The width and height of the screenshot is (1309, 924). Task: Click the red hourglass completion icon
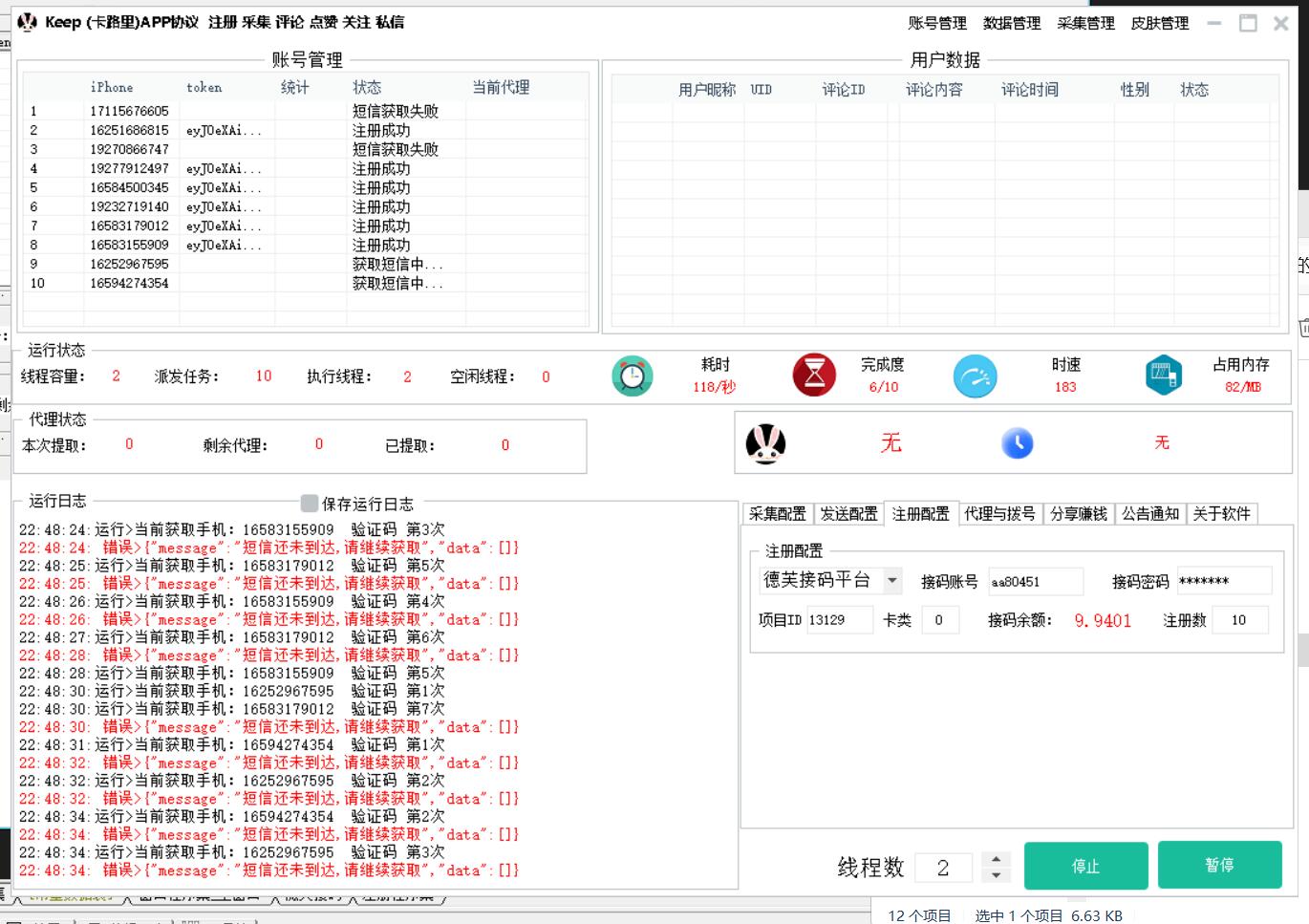click(x=814, y=376)
